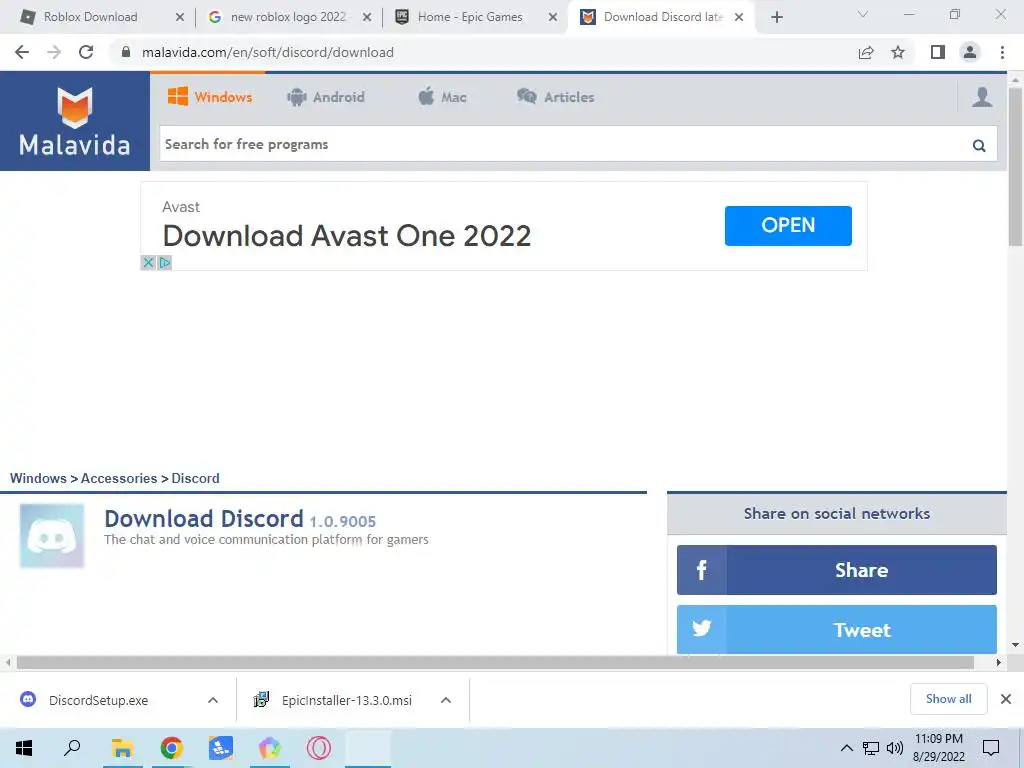The height and width of the screenshot is (768, 1024).
Task: View site info via padlock icon
Action: tap(125, 52)
